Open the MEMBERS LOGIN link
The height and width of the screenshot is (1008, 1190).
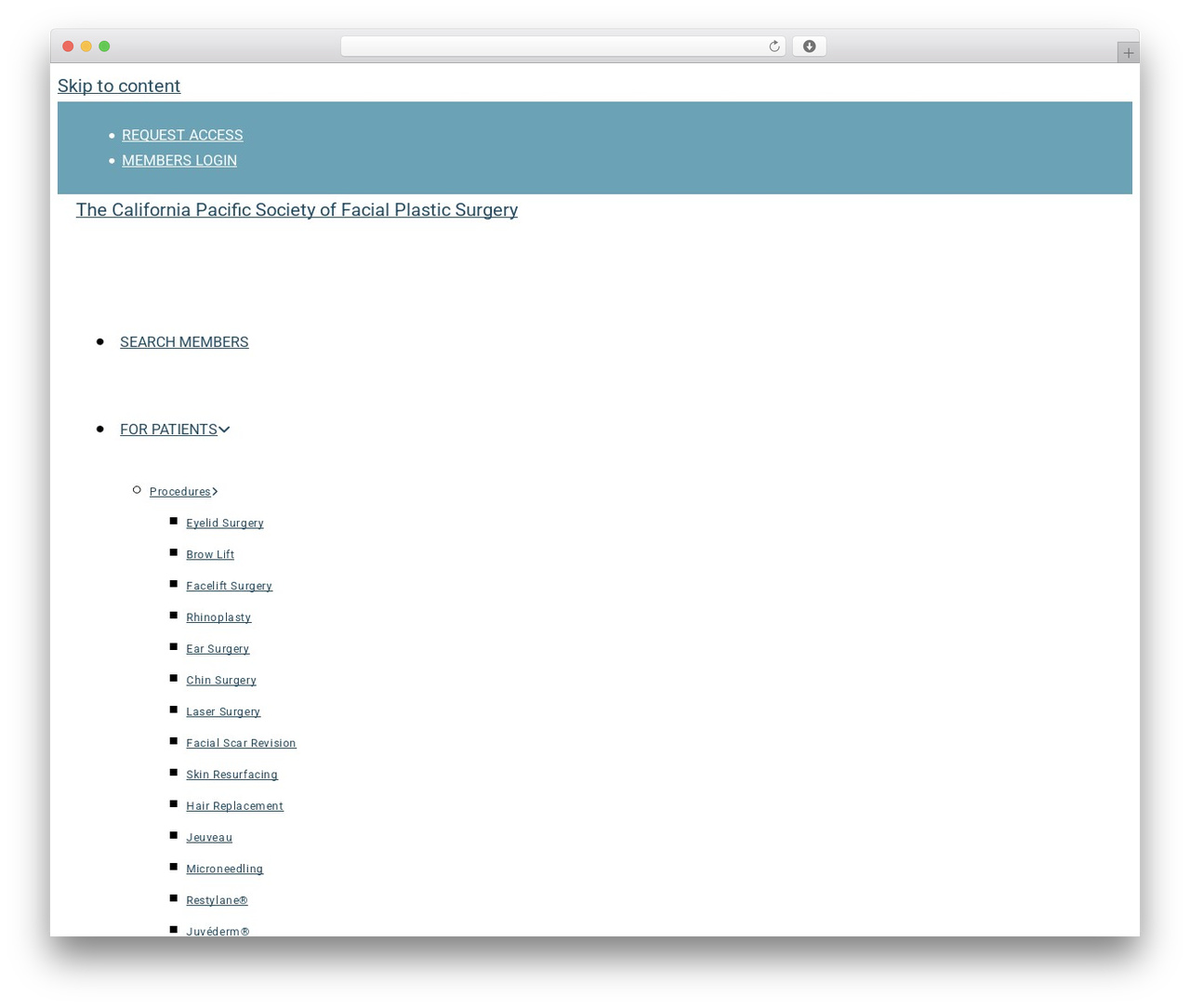179,160
